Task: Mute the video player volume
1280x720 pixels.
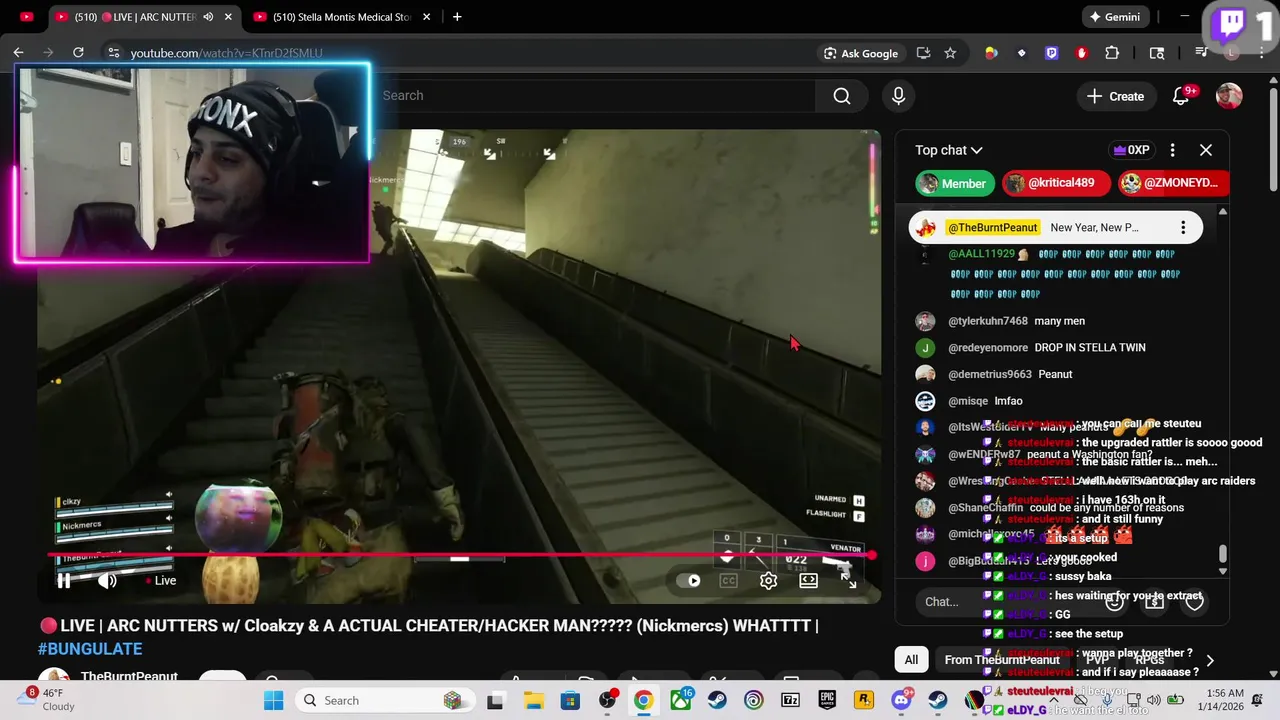Action: pos(107,580)
